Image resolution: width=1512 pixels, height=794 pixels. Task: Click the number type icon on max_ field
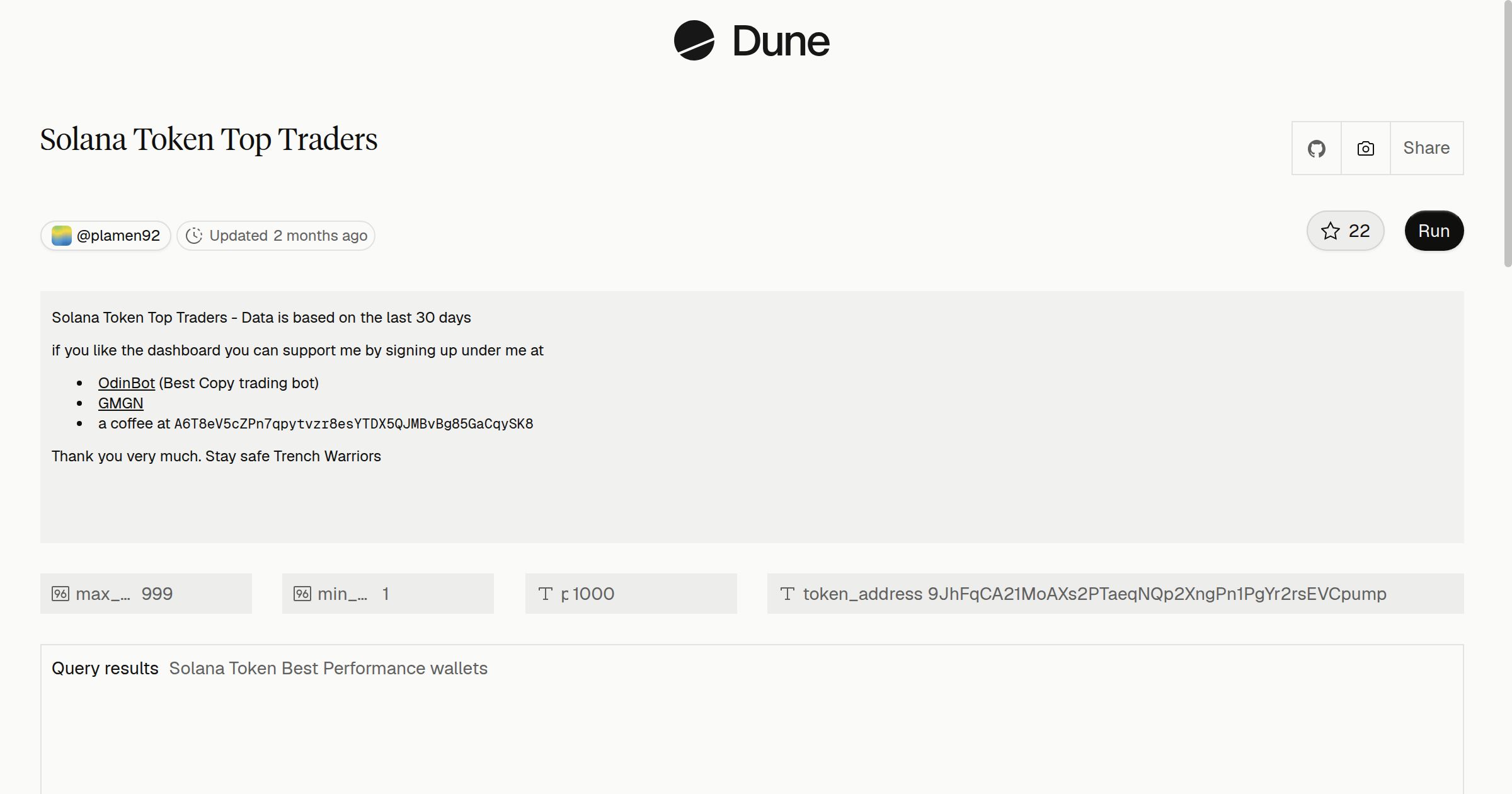(60, 594)
